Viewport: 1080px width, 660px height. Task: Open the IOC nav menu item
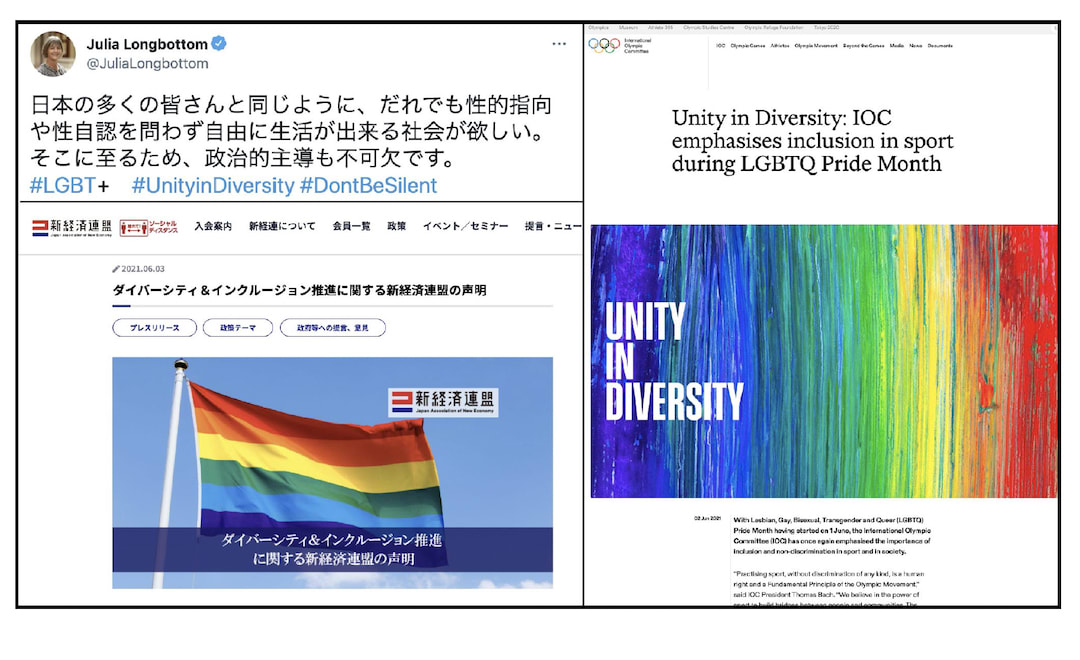pos(720,45)
